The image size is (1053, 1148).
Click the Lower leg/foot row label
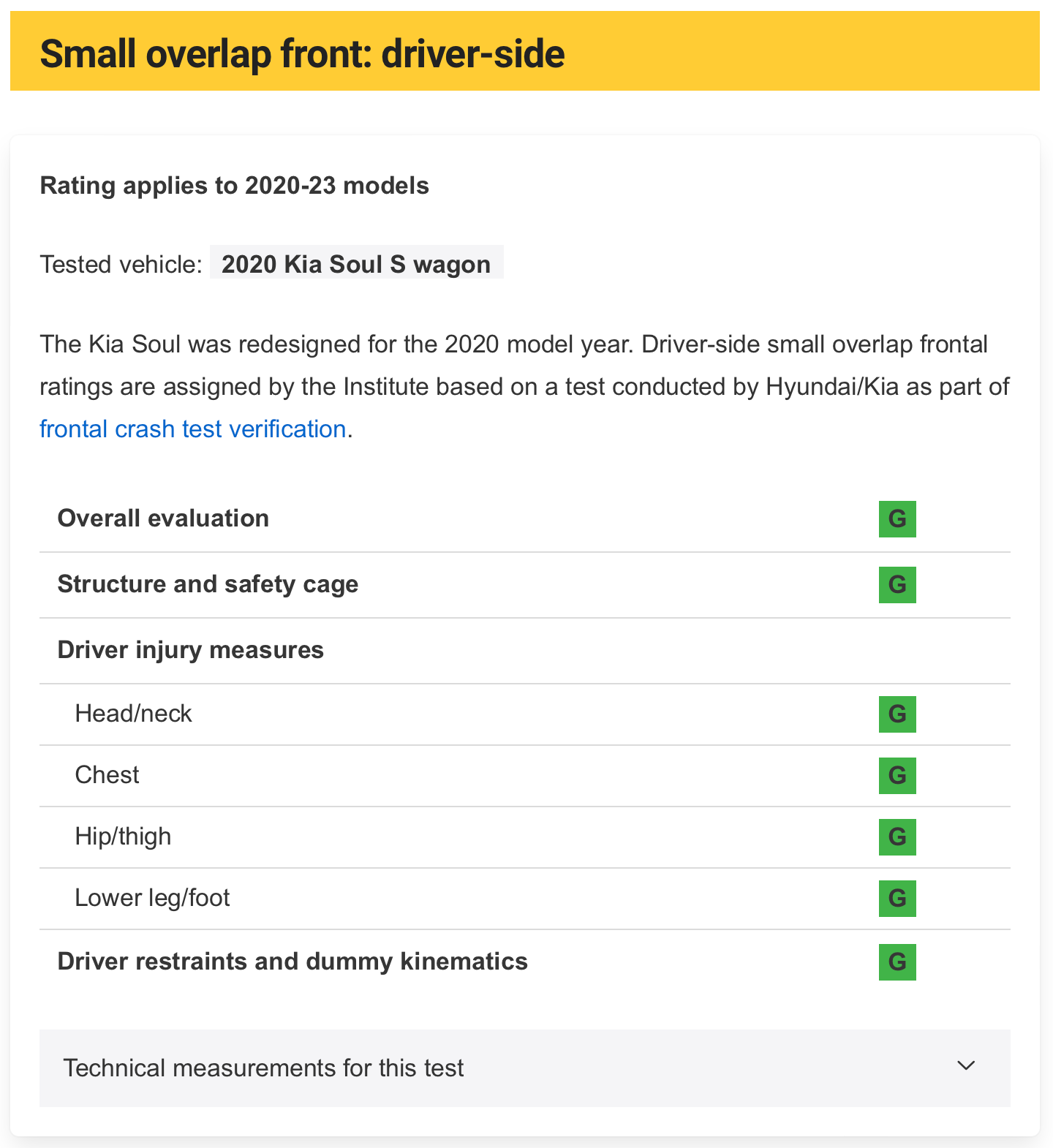(152, 898)
